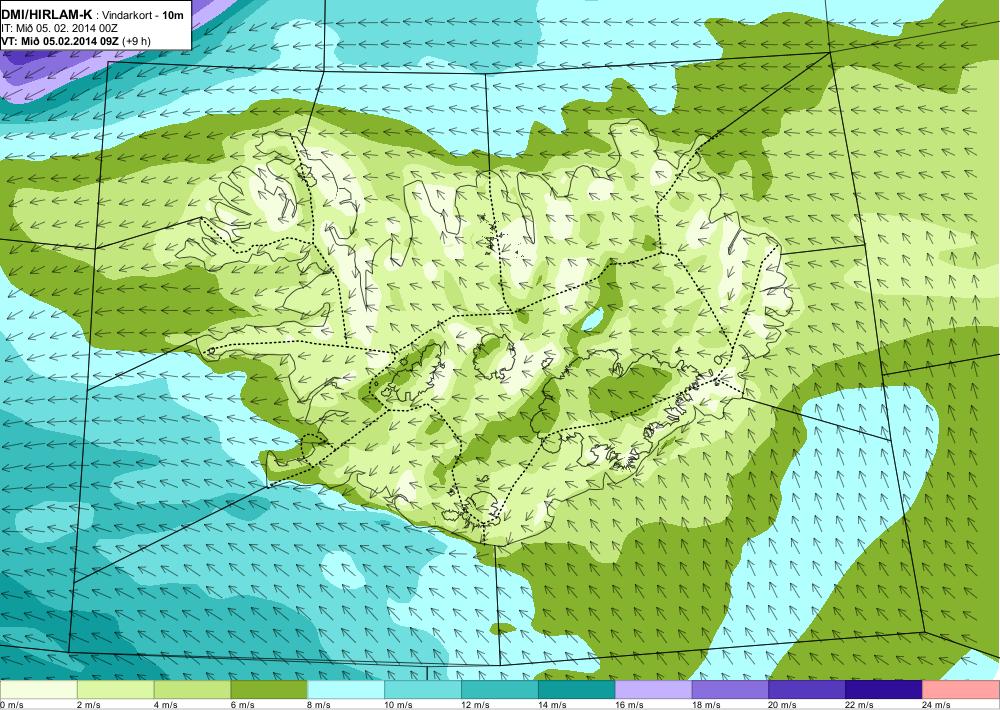
Task: Click the "8 m/s" legend label
Action: 320,705
